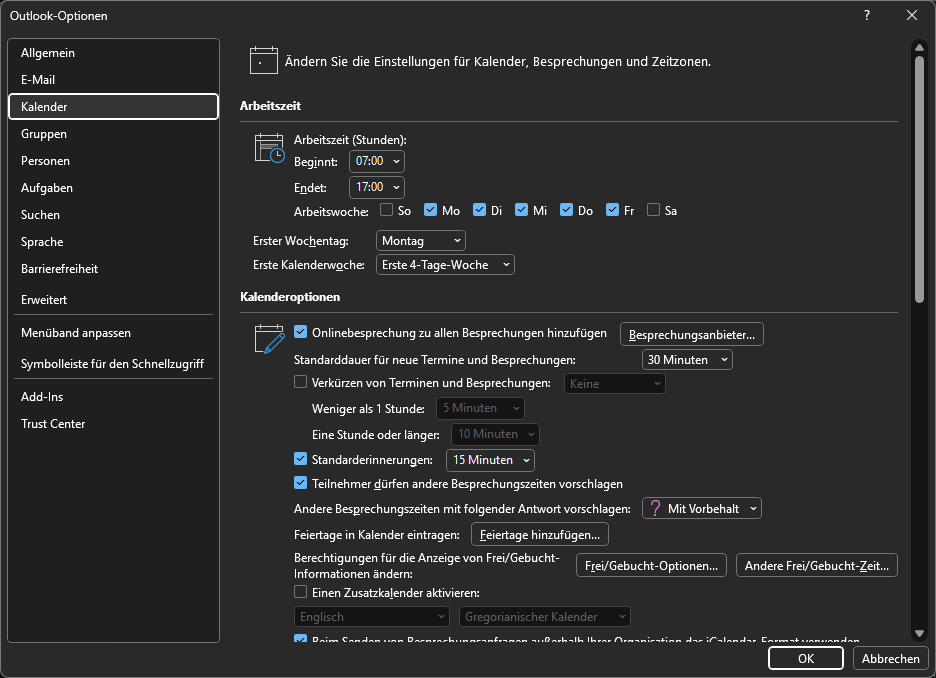936x678 pixels.
Task: Open the Besprechungsanbieter settings button
Action: pyautogui.click(x=692, y=334)
